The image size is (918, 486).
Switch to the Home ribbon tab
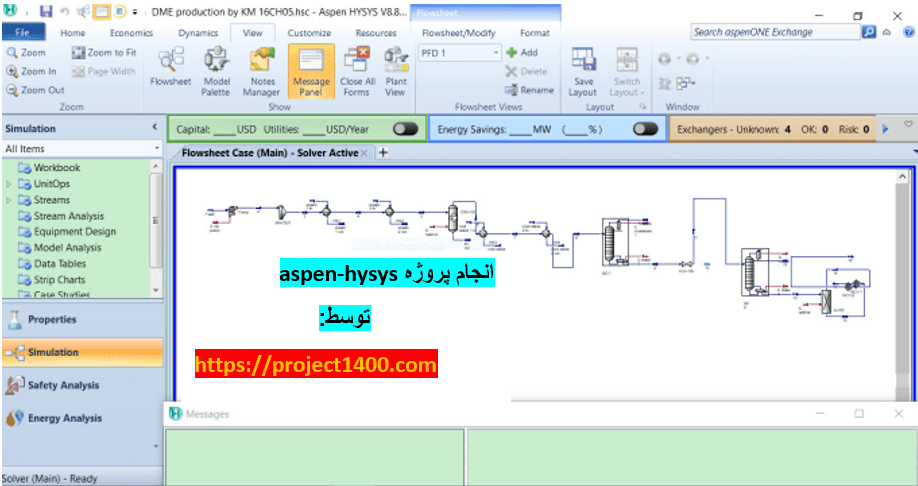click(x=73, y=33)
